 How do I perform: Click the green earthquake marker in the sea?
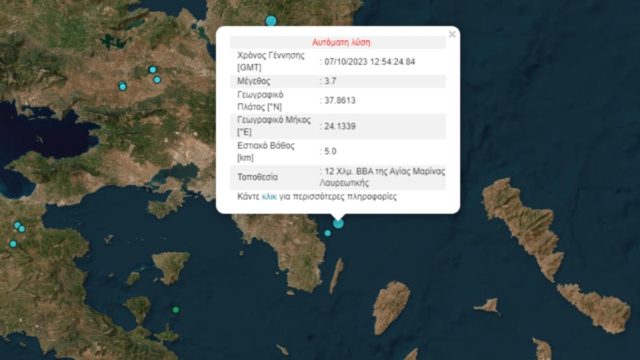click(x=176, y=310)
